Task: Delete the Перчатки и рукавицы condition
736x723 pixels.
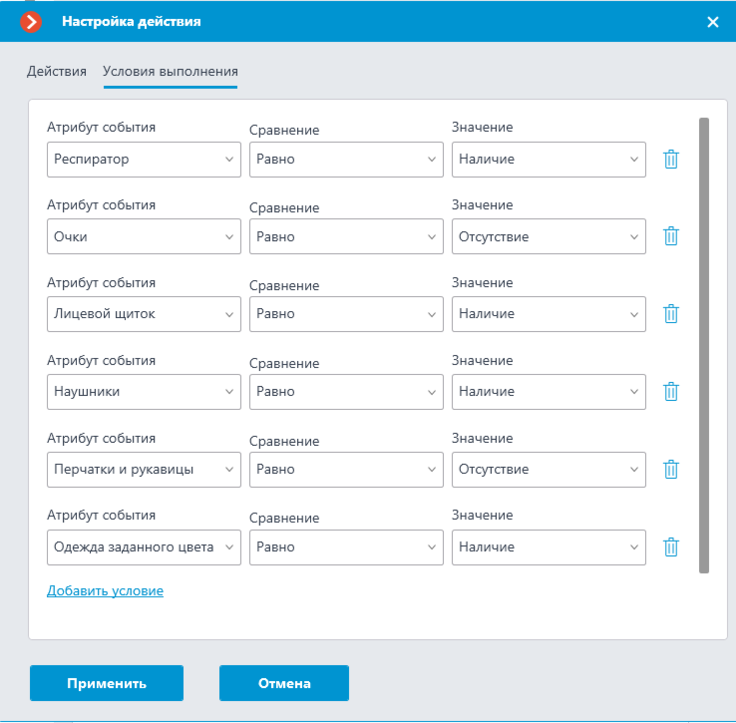Action: coord(671,469)
